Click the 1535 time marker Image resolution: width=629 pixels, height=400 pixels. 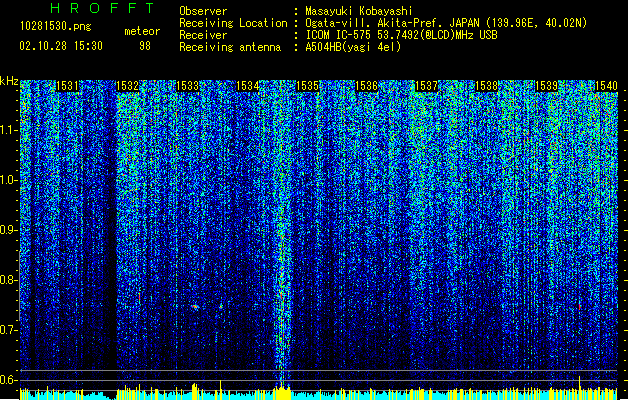point(307,86)
